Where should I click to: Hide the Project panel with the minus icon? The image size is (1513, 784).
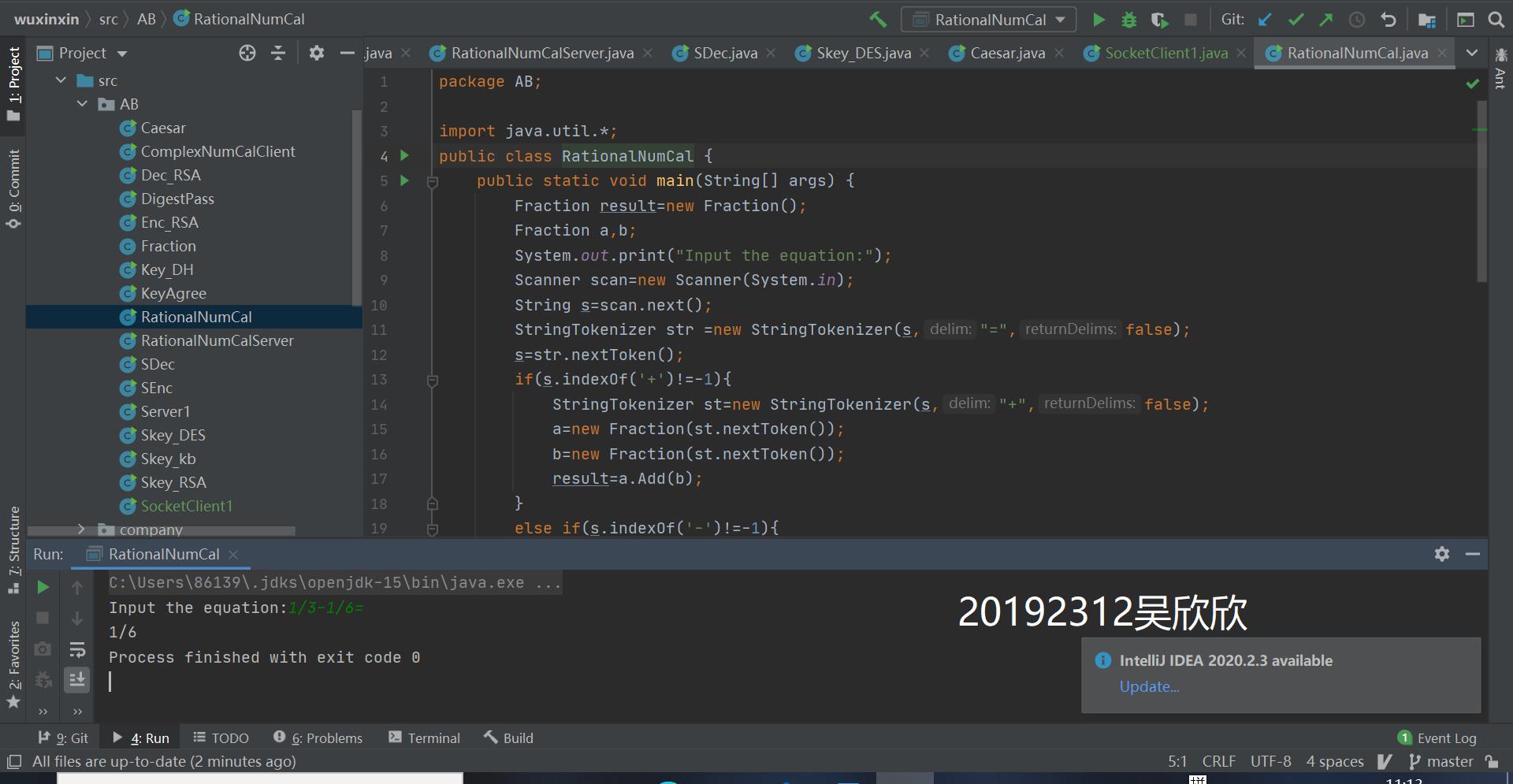click(348, 53)
